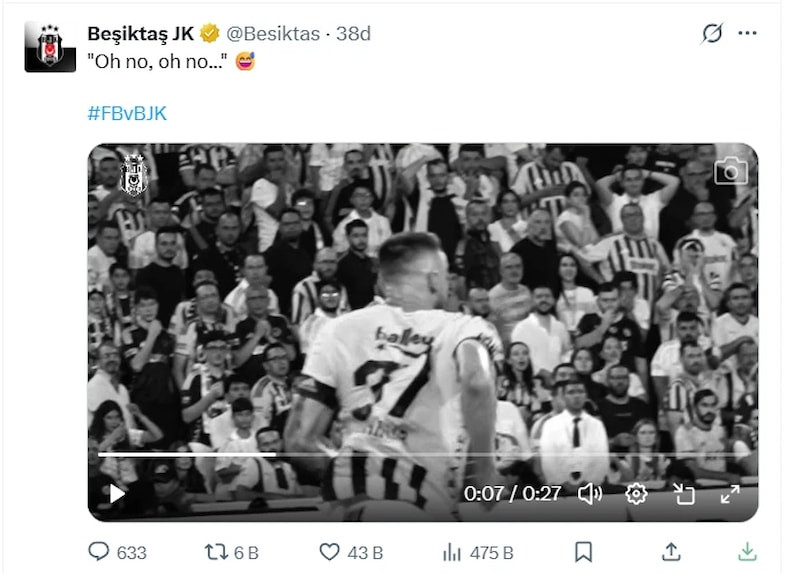Play the paused video
This screenshot has width=800, height=573.
point(117,493)
